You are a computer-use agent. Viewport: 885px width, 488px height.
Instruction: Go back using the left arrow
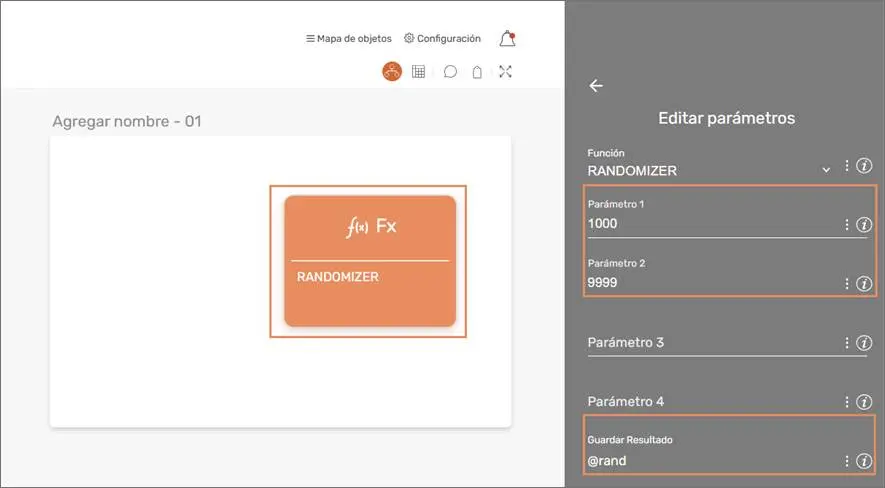point(596,86)
